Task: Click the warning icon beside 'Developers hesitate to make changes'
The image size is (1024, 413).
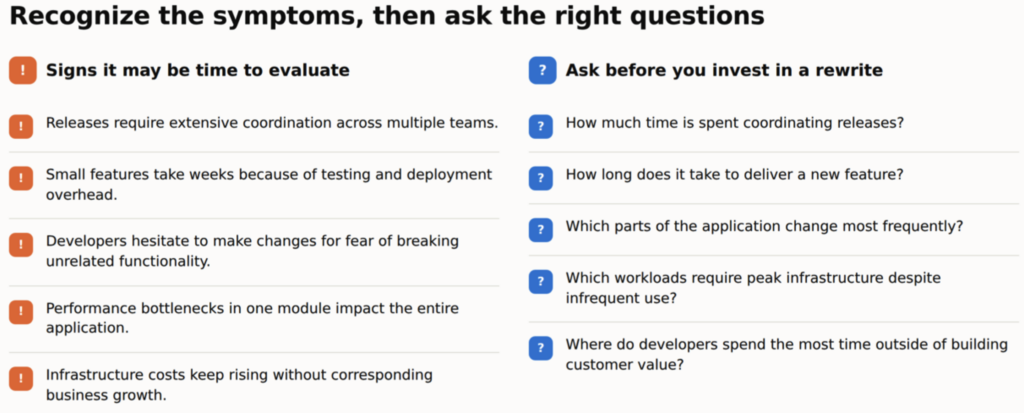Action: pyautogui.click(x=21, y=245)
